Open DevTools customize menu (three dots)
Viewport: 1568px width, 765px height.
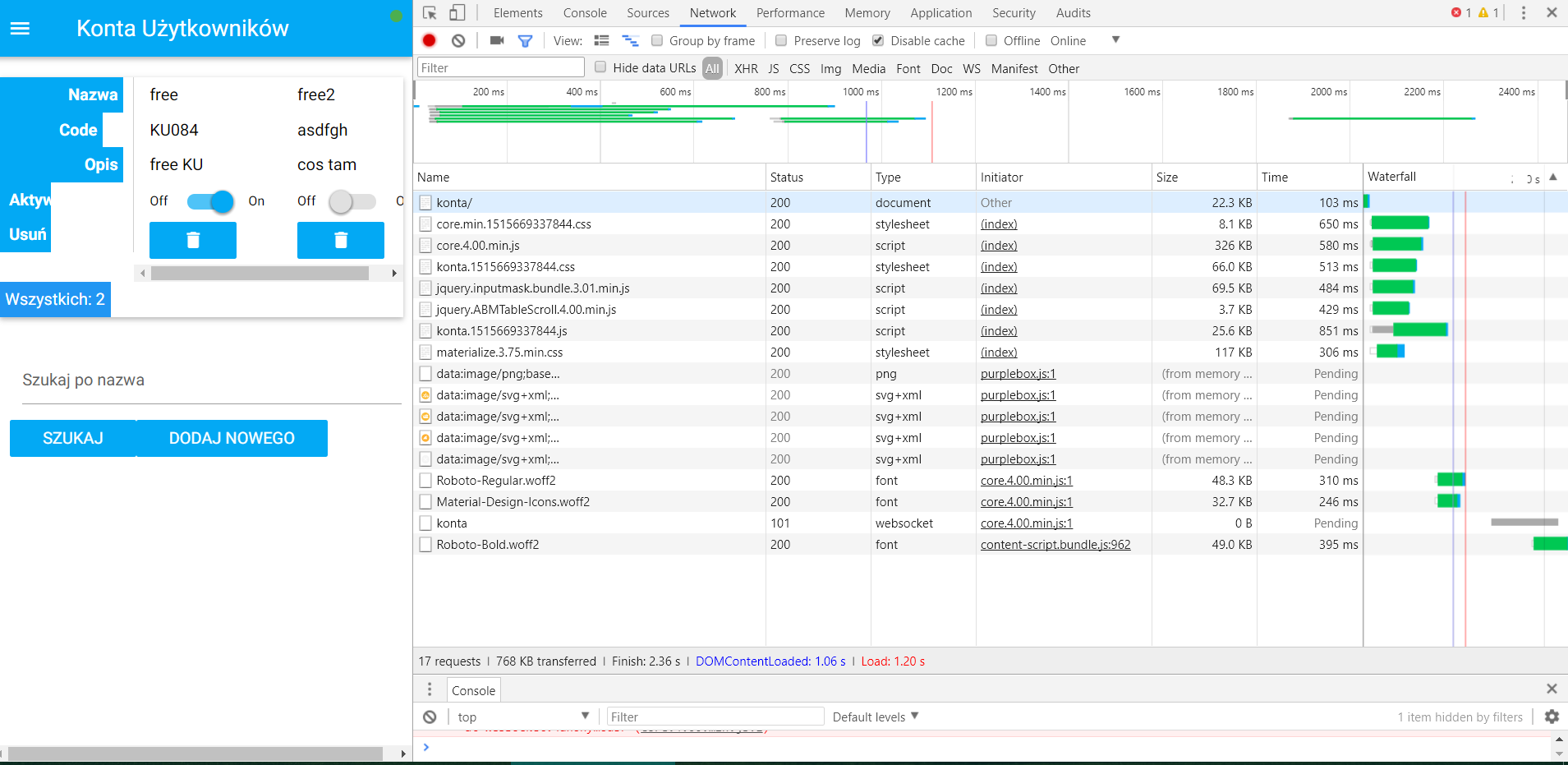pyautogui.click(x=1524, y=12)
